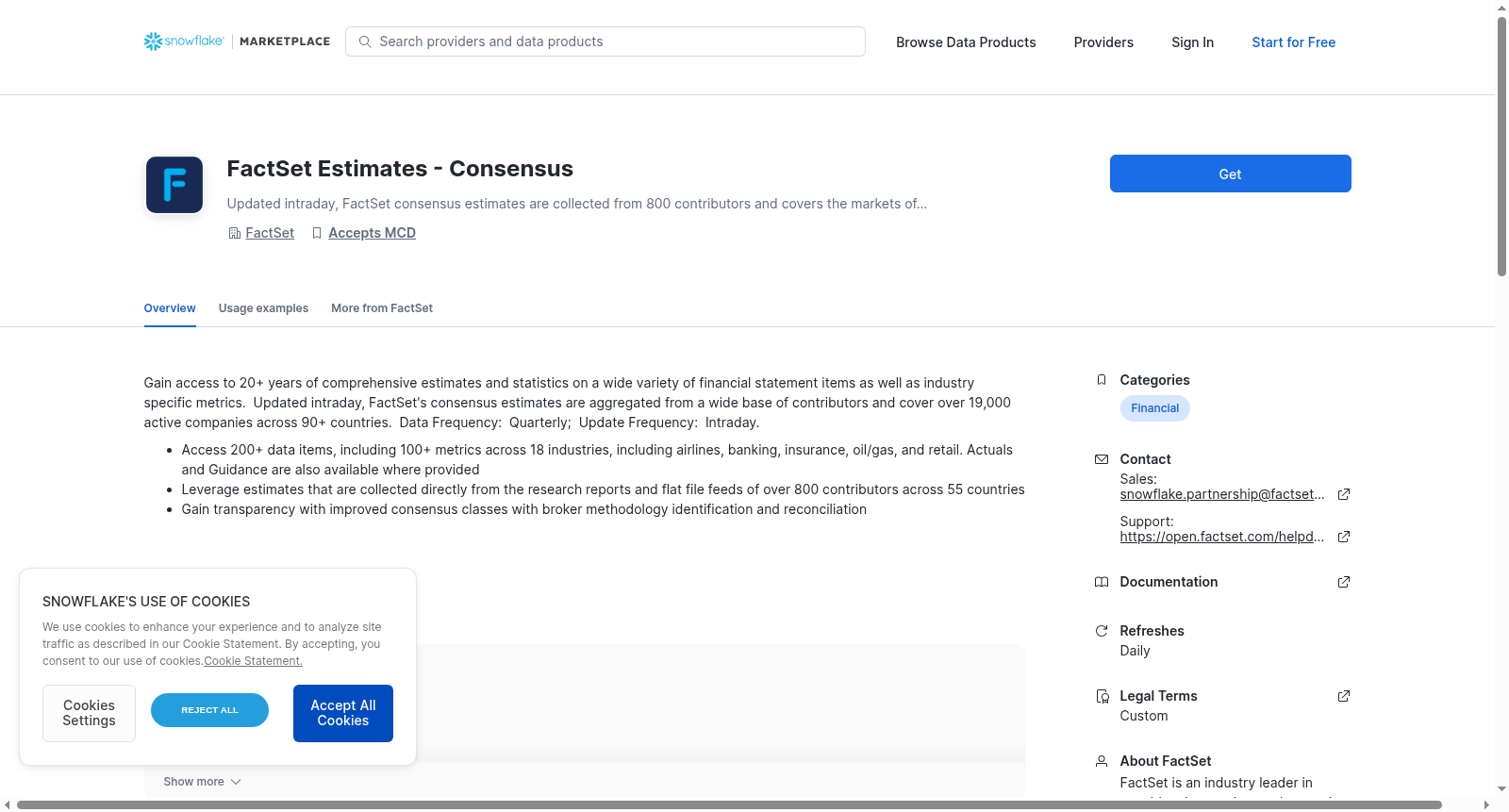This screenshot has width=1509, height=812.
Task: Open the Documentation external link icon
Action: (x=1344, y=582)
